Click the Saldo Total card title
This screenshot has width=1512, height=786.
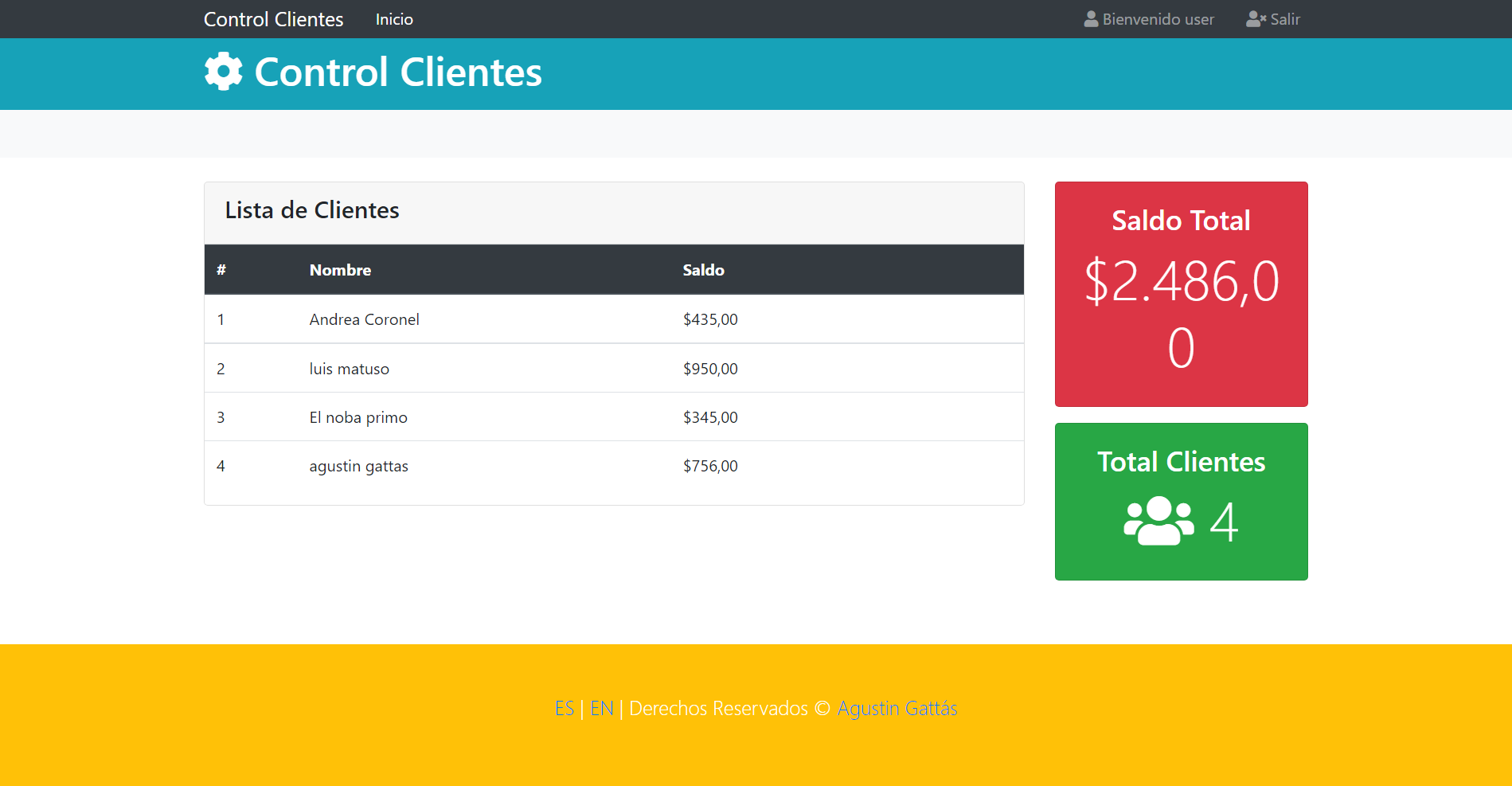(1181, 221)
